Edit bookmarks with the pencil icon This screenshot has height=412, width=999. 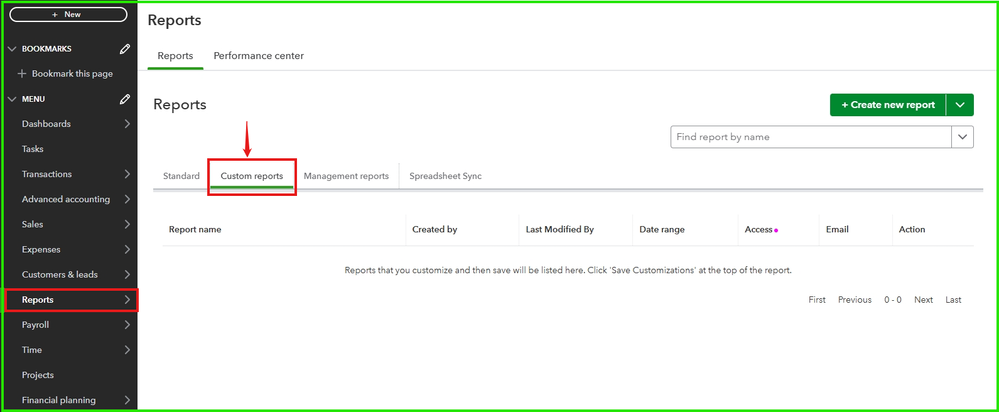click(x=125, y=49)
